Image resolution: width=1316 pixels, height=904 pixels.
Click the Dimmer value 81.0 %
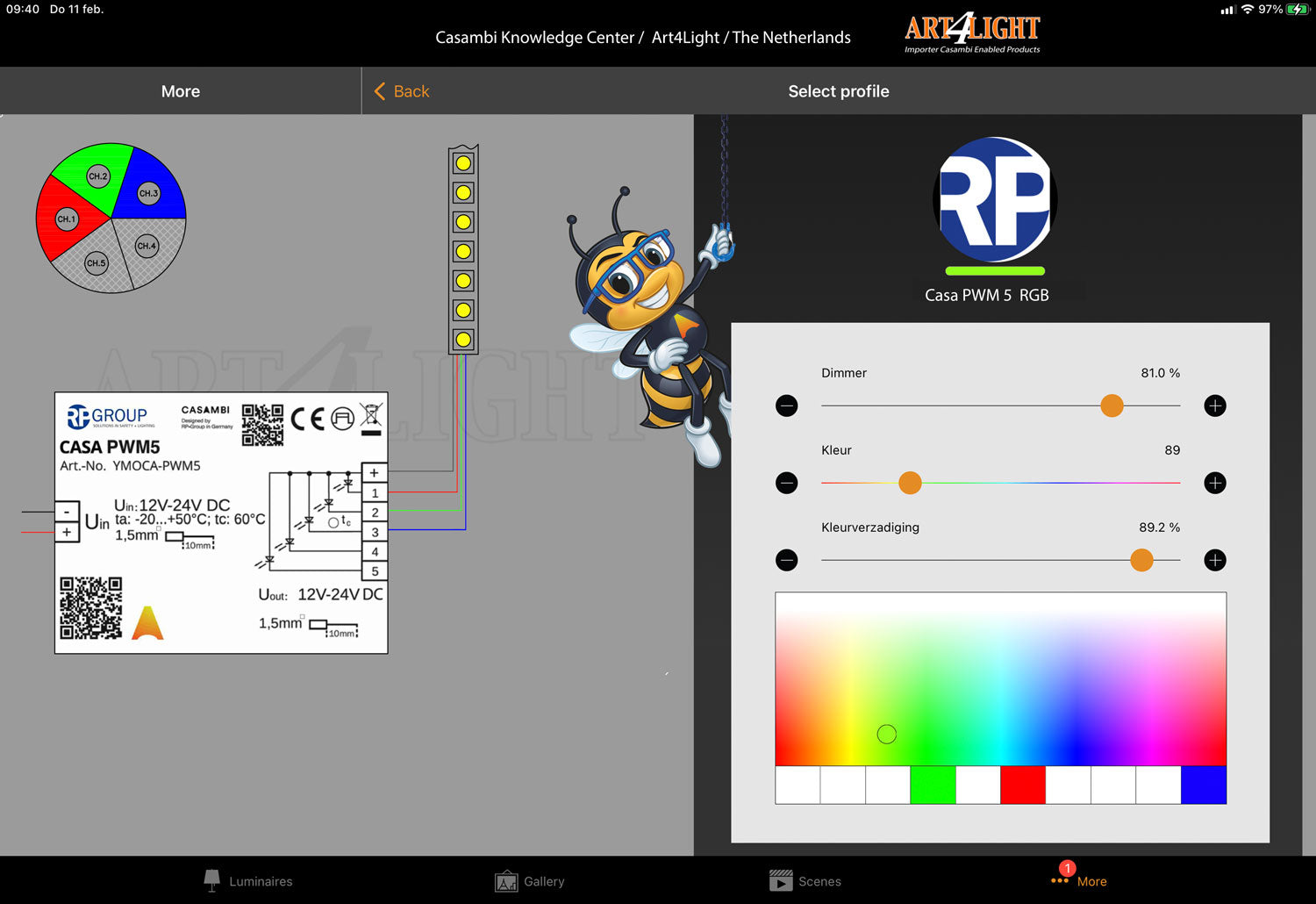(x=1160, y=373)
